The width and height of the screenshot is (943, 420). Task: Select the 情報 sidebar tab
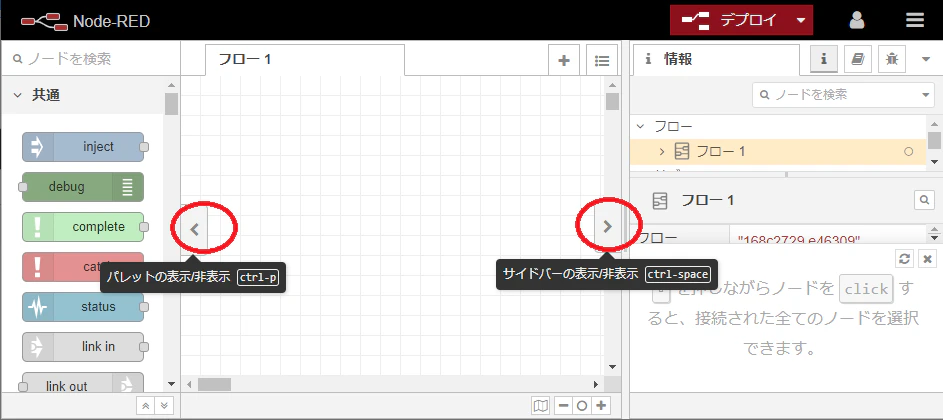coord(715,59)
